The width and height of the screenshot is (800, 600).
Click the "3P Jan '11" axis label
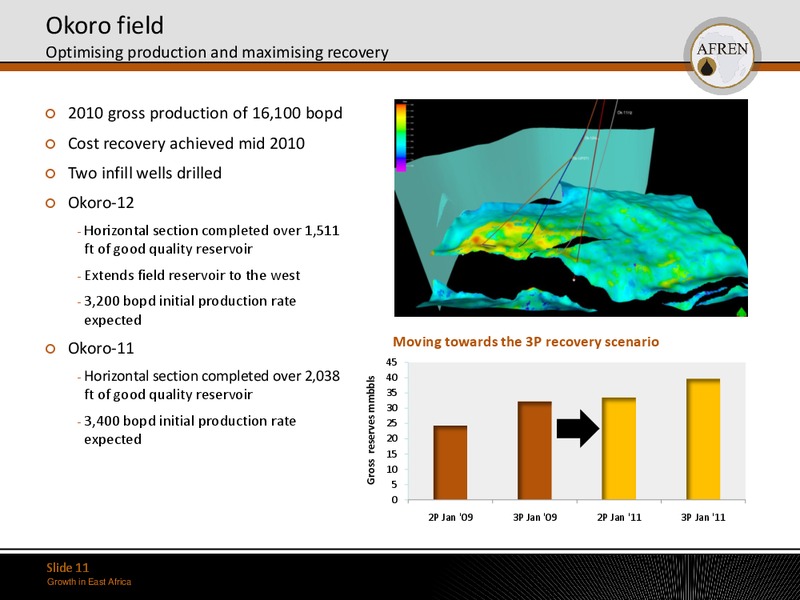point(703,517)
